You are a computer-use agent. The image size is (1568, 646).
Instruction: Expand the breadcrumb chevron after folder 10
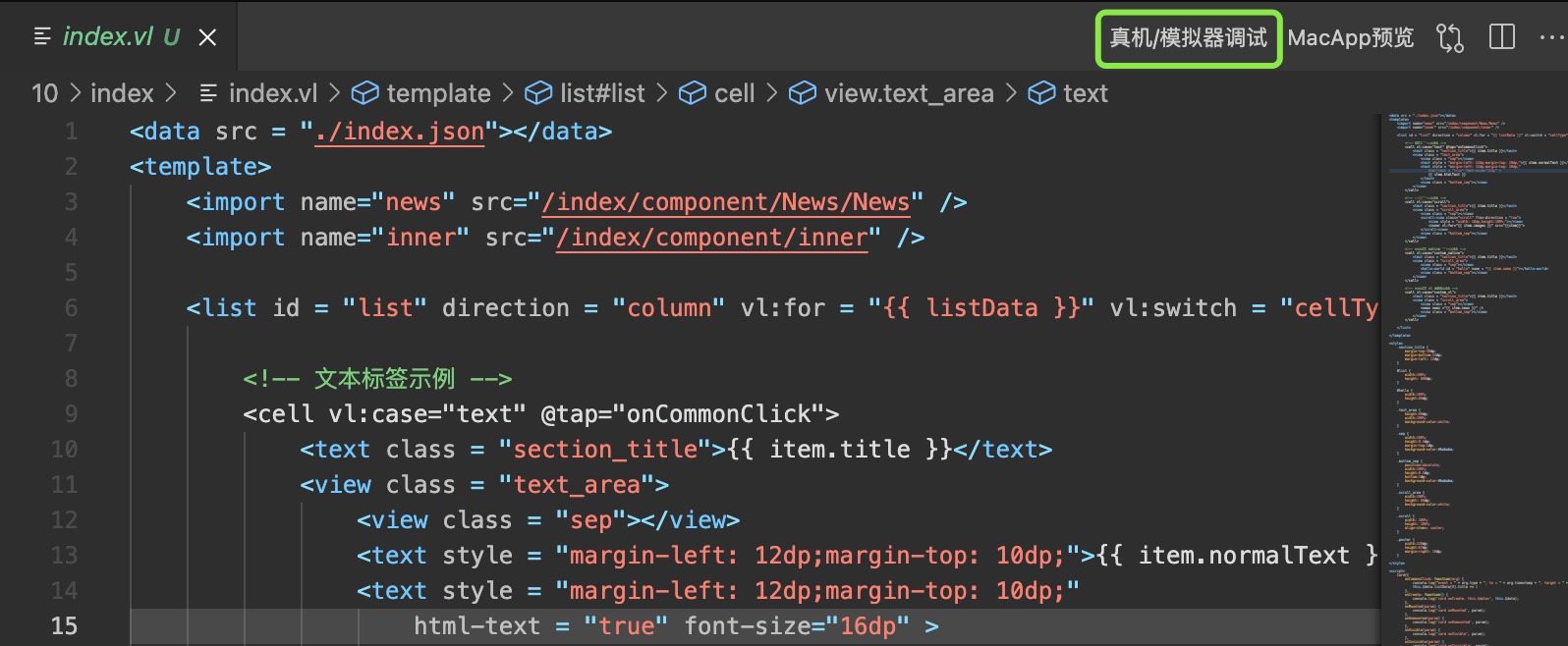[75, 93]
